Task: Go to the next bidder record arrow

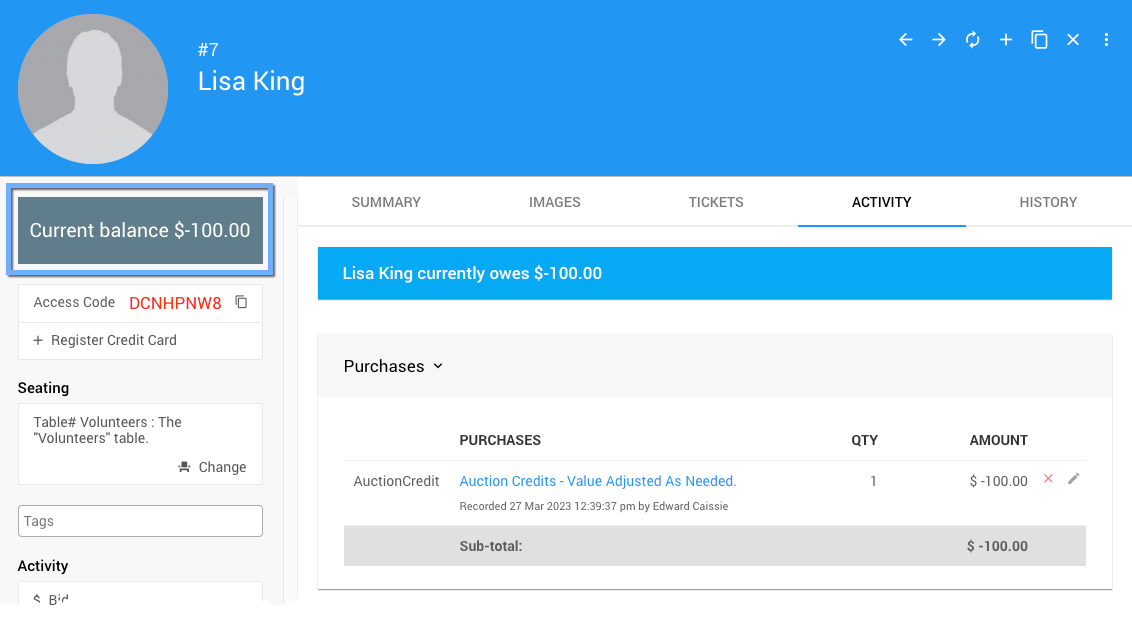Action: [939, 40]
